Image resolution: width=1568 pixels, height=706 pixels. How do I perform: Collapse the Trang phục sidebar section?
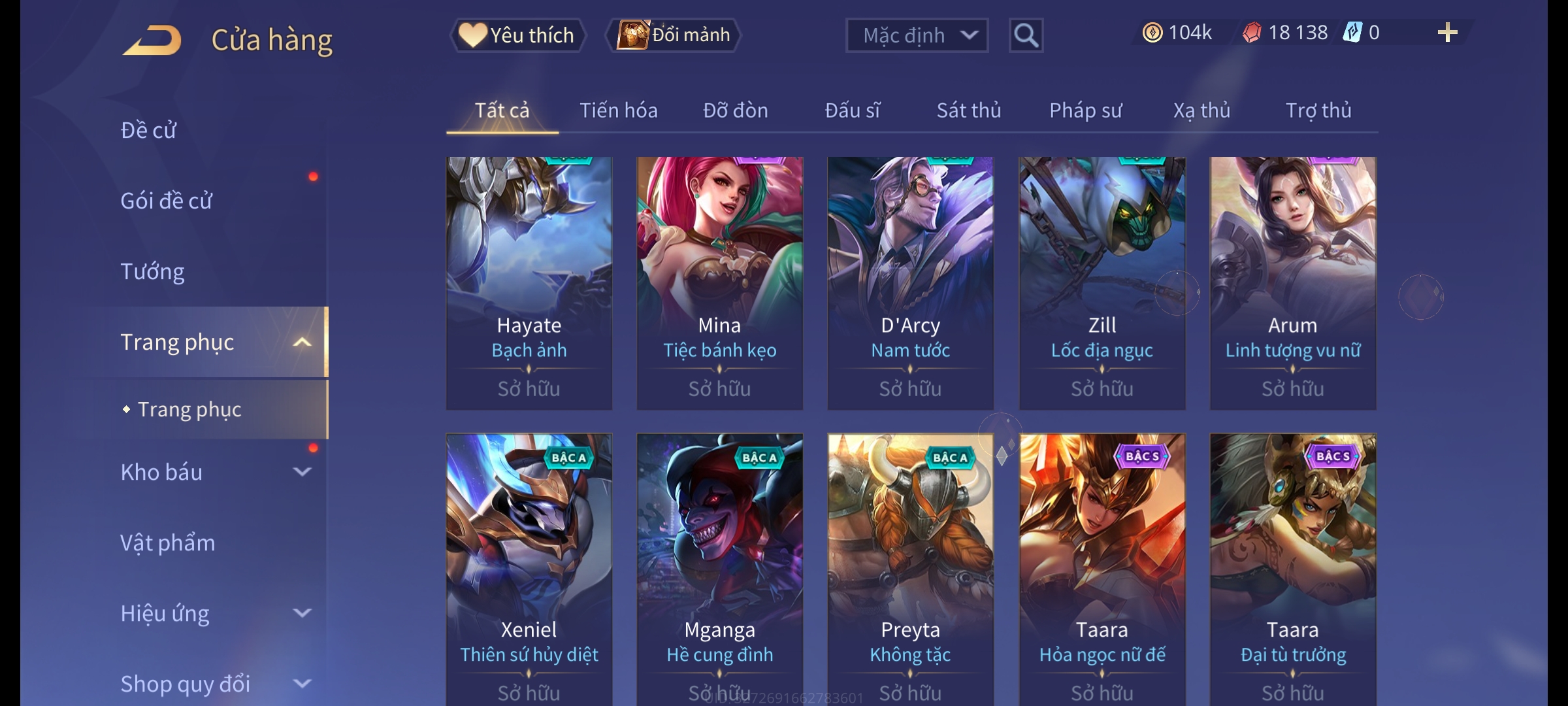tap(302, 342)
